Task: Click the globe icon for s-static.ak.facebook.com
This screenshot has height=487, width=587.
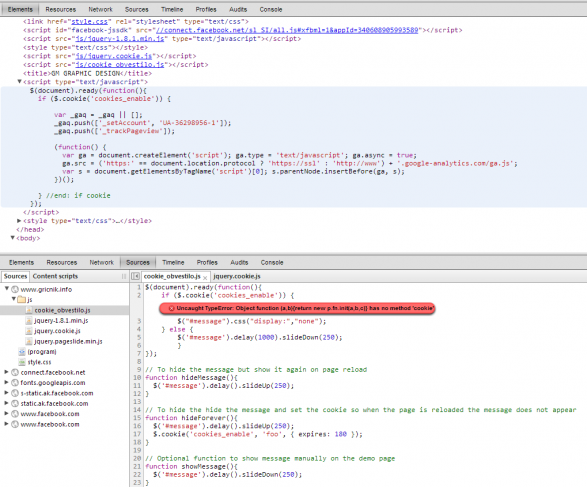Action: 15,393
